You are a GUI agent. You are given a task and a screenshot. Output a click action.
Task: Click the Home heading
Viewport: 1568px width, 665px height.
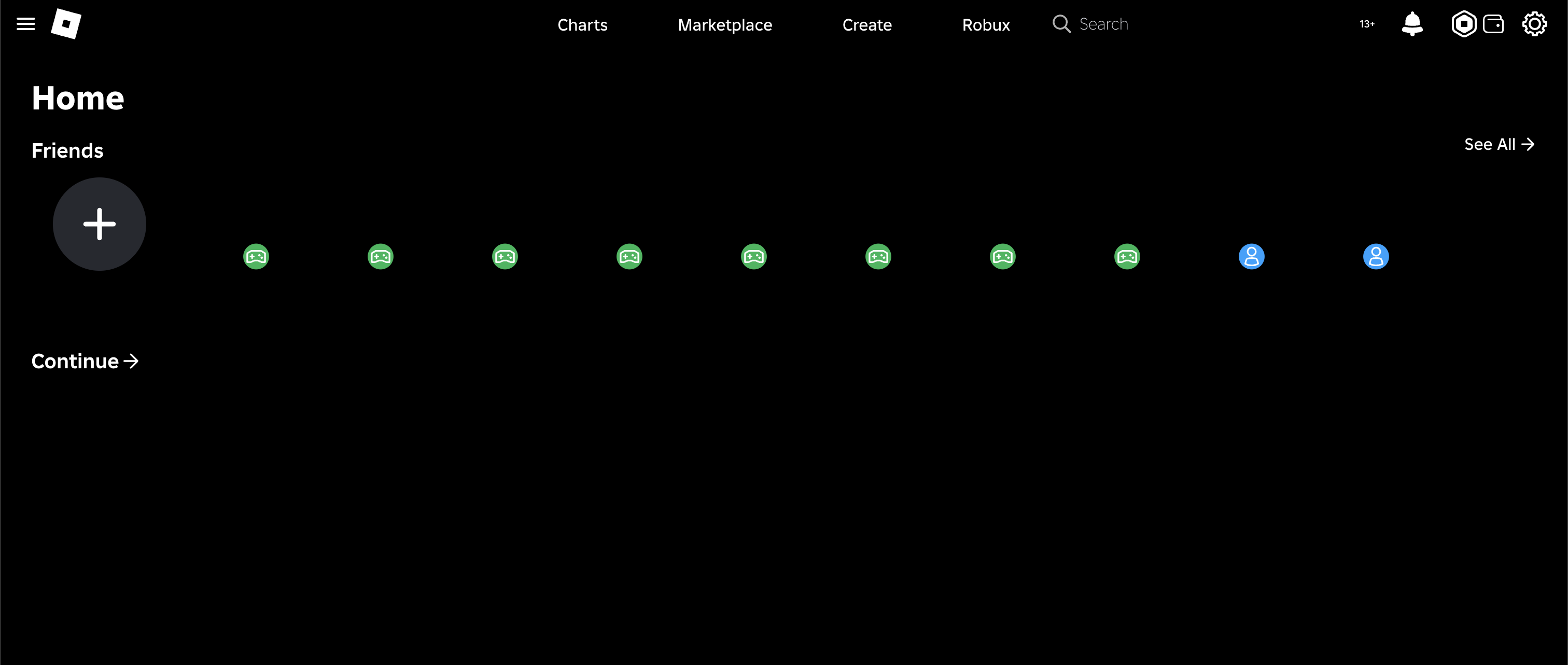(78, 98)
